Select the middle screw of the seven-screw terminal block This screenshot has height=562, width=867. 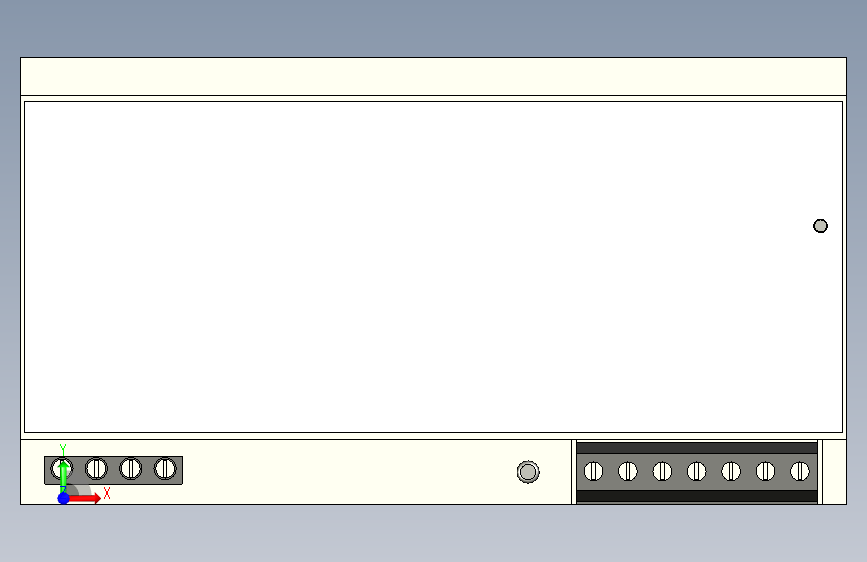pyautogui.click(x=697, y=471)
